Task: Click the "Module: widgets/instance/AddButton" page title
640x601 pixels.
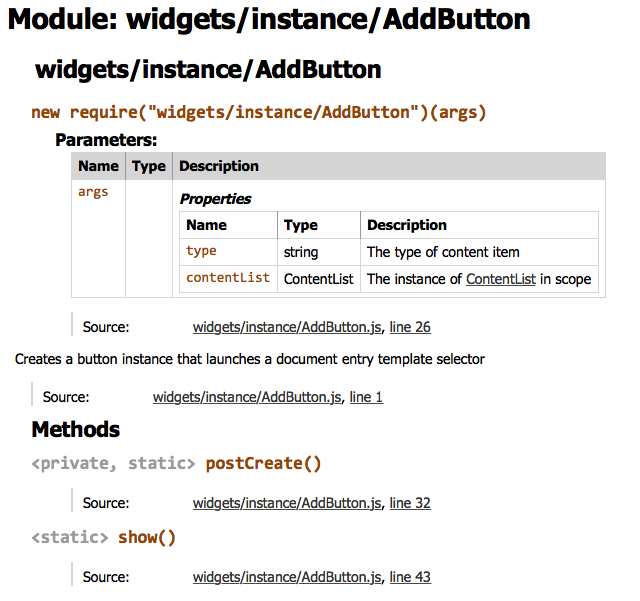Action: (x=269, y=19)
